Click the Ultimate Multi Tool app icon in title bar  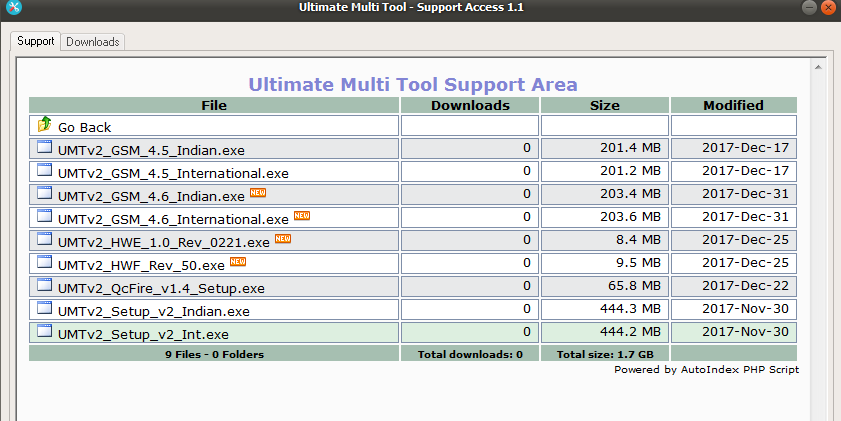(14, 8)
